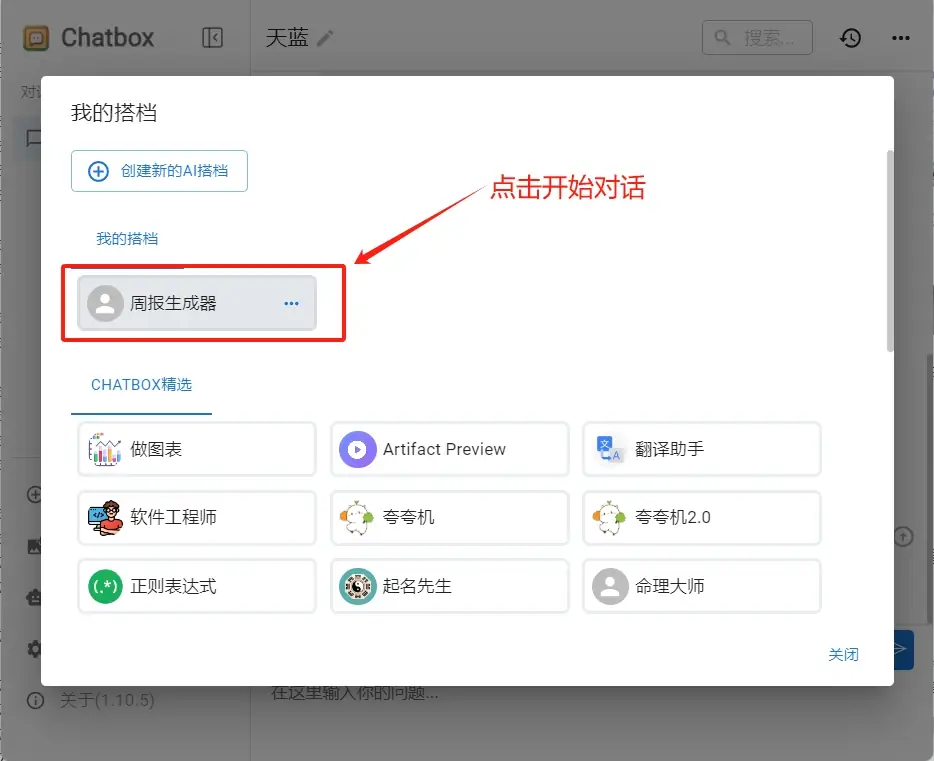Viewport: 934px width, 761px height.
Task: Open options menu for 周报生成器
Action: [x=291, y=303]
